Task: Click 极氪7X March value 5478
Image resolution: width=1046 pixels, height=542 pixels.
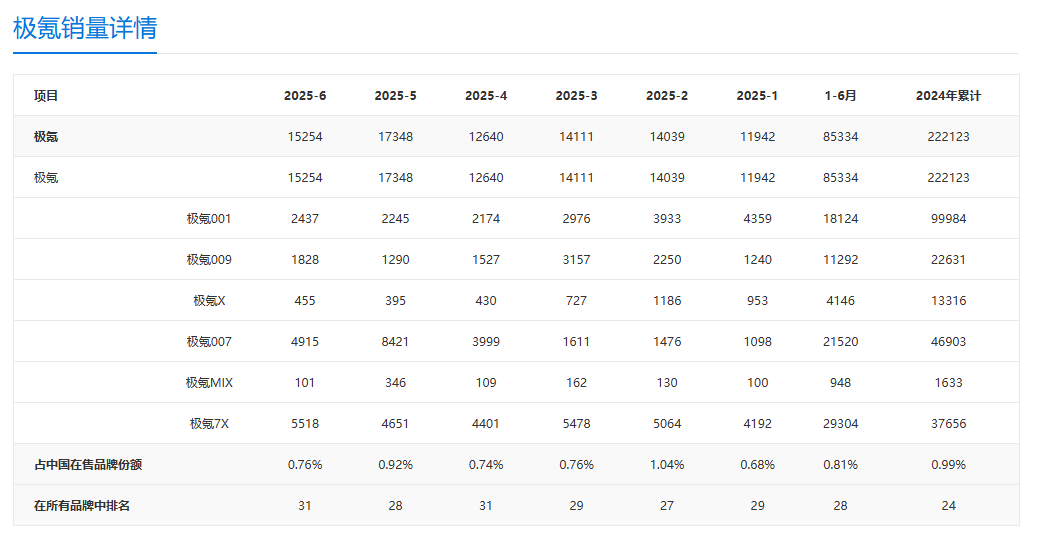Action: [x=576, y=424]
